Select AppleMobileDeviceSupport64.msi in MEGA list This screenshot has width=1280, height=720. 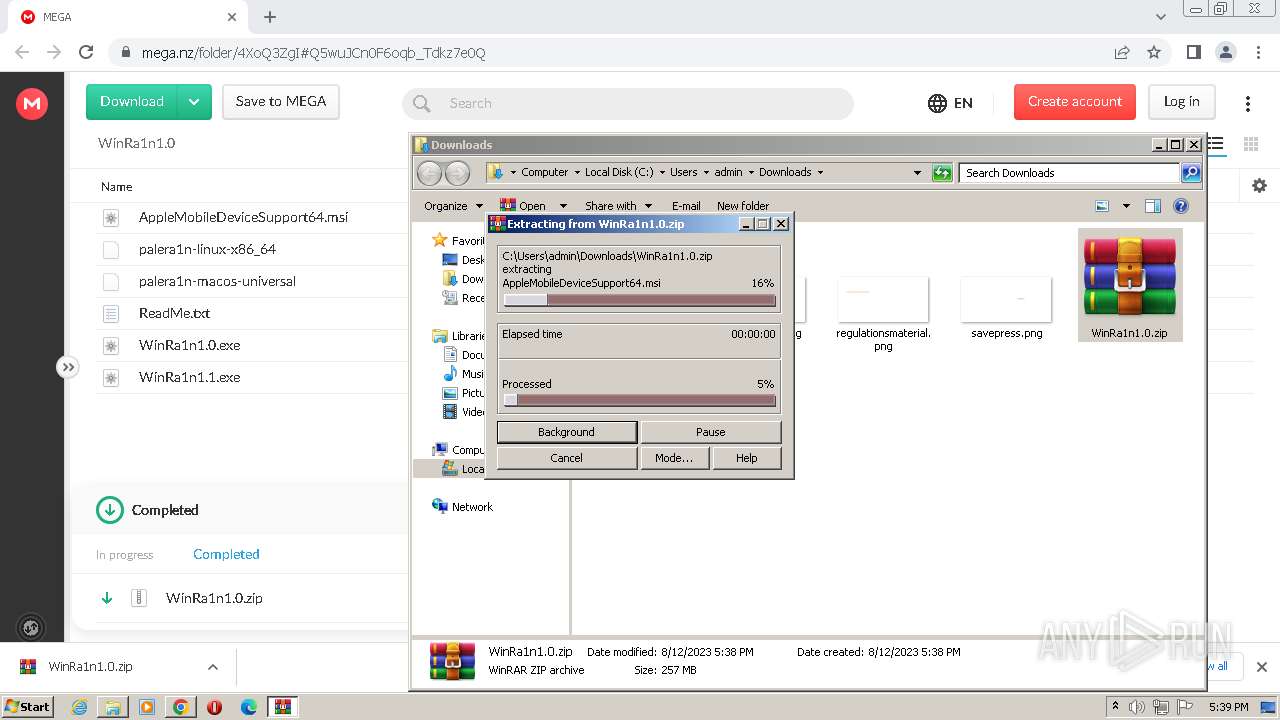click(x=243, y=217)
